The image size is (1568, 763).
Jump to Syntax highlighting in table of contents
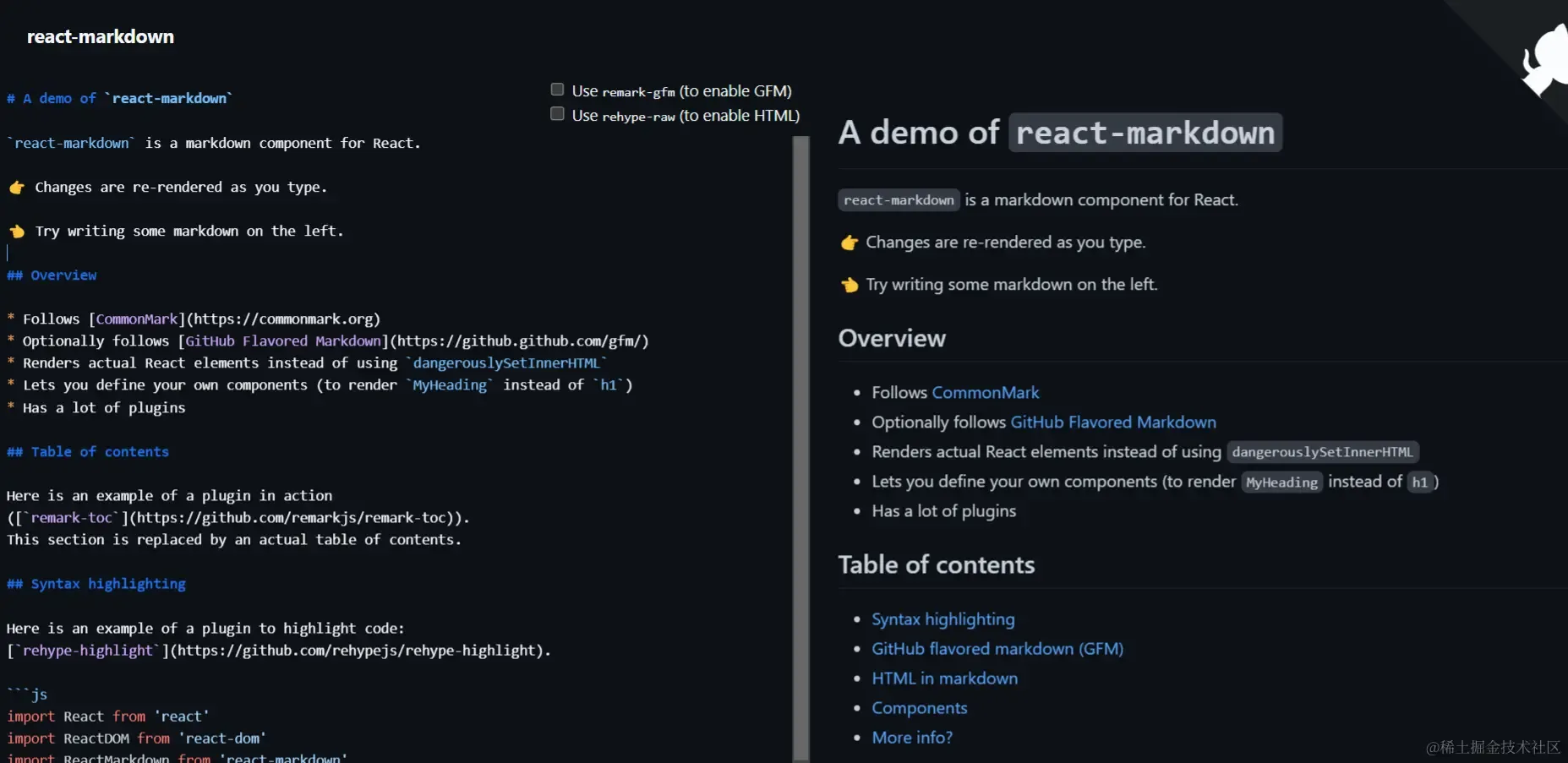click(943, 619)
